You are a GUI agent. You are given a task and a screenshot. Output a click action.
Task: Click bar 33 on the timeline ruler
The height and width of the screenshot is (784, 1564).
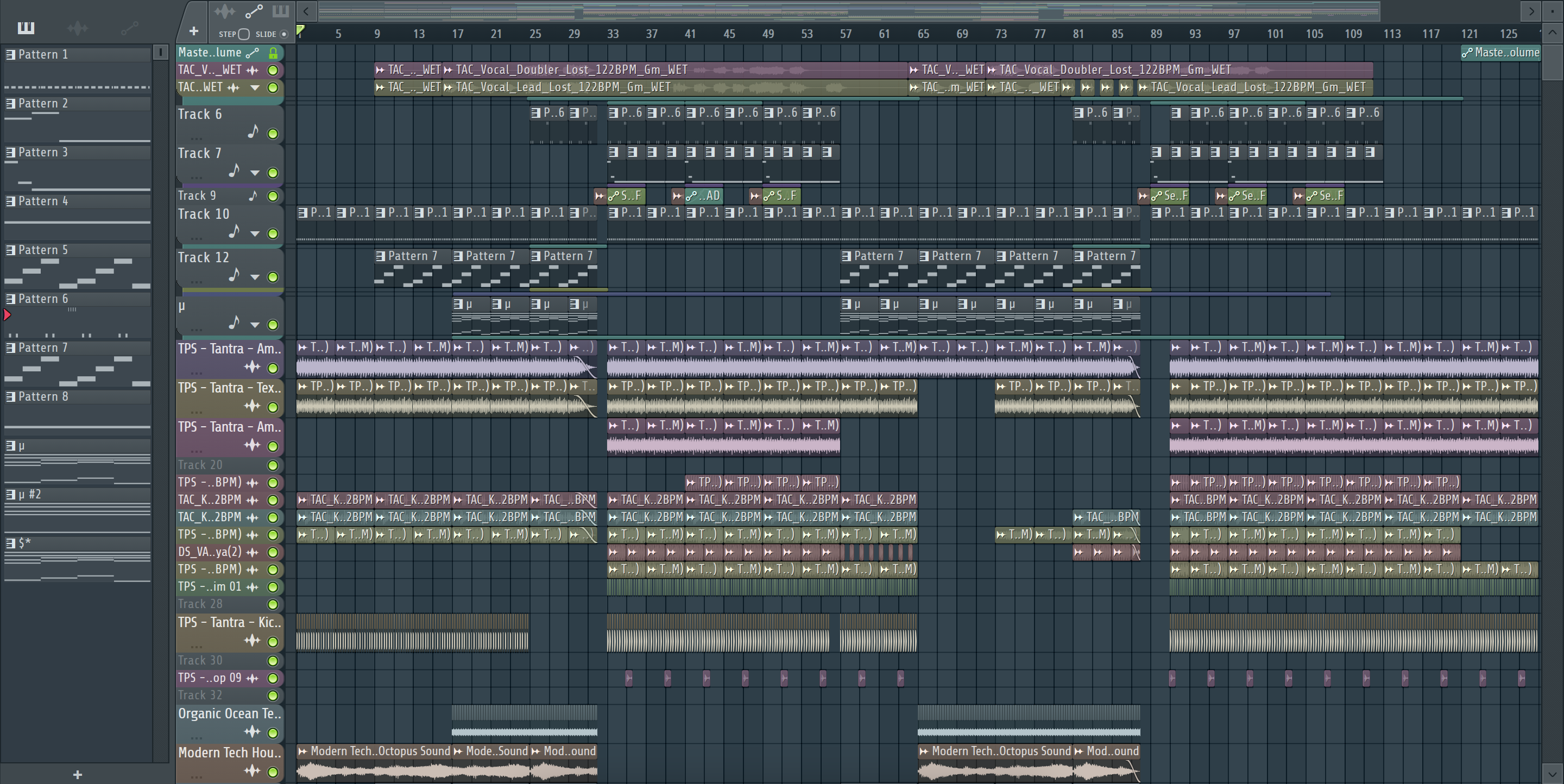pos(613,34)
